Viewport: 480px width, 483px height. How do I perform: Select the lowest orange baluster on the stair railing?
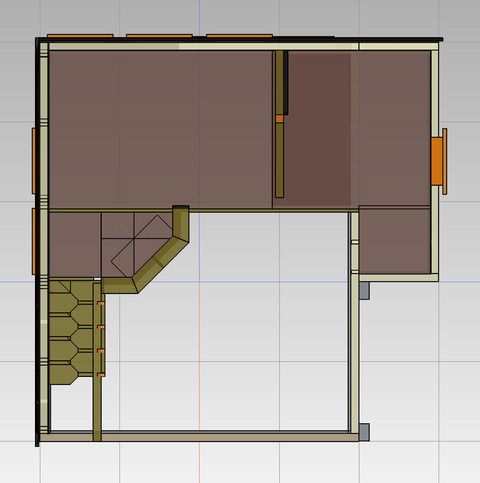(x=101, y=375)
